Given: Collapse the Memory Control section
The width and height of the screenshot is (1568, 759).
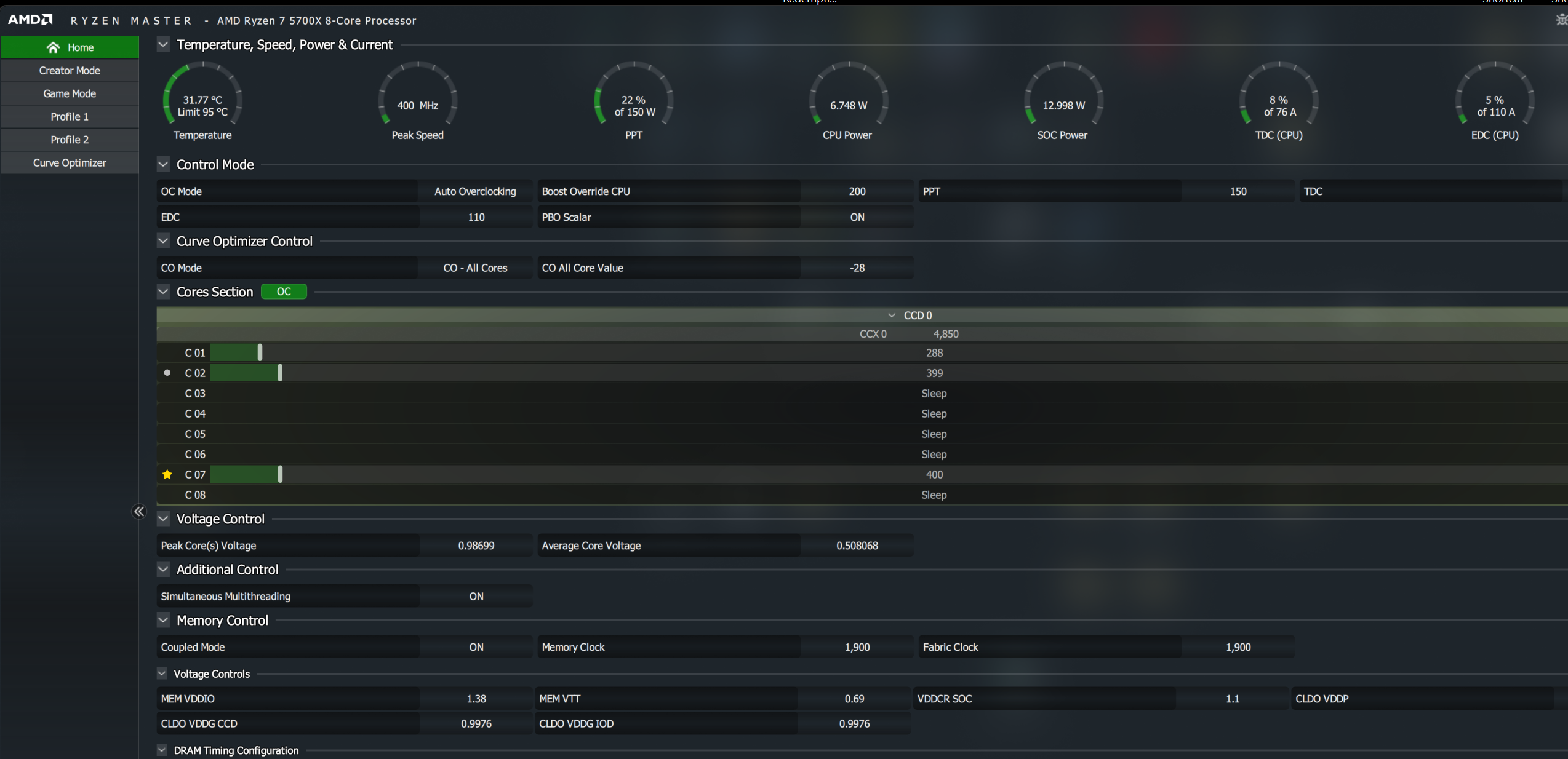Looking at the screenshot, I should pyautogui.click(x=163, y=620).
